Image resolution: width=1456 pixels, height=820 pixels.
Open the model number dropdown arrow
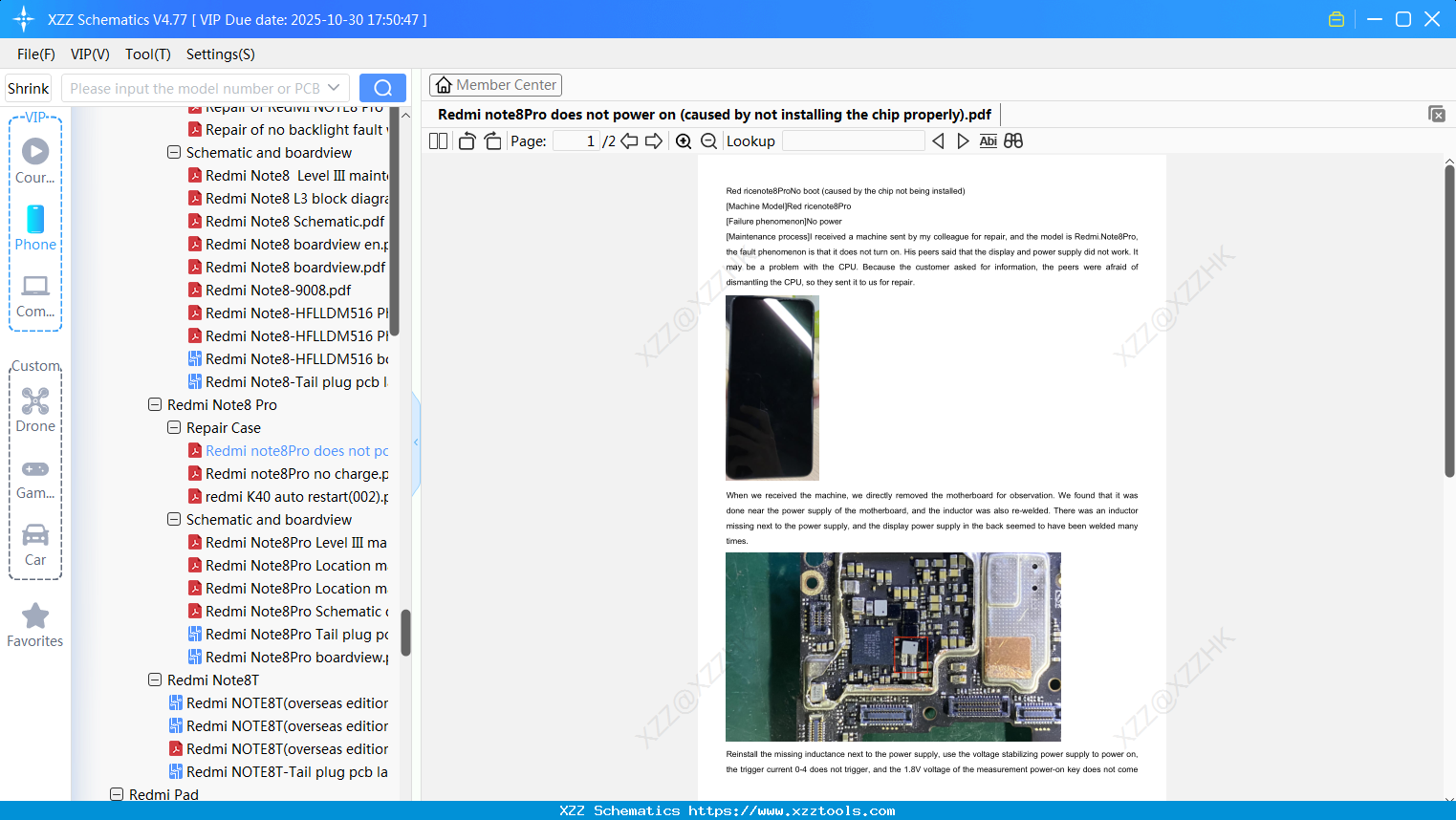(x=334, y=88)
